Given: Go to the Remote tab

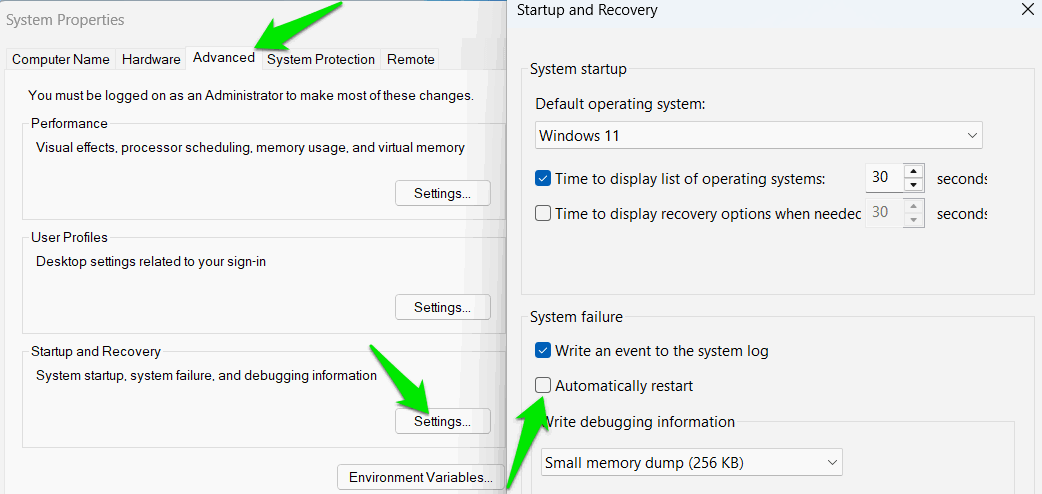Looking at the screenshot, I should (411, 59).
